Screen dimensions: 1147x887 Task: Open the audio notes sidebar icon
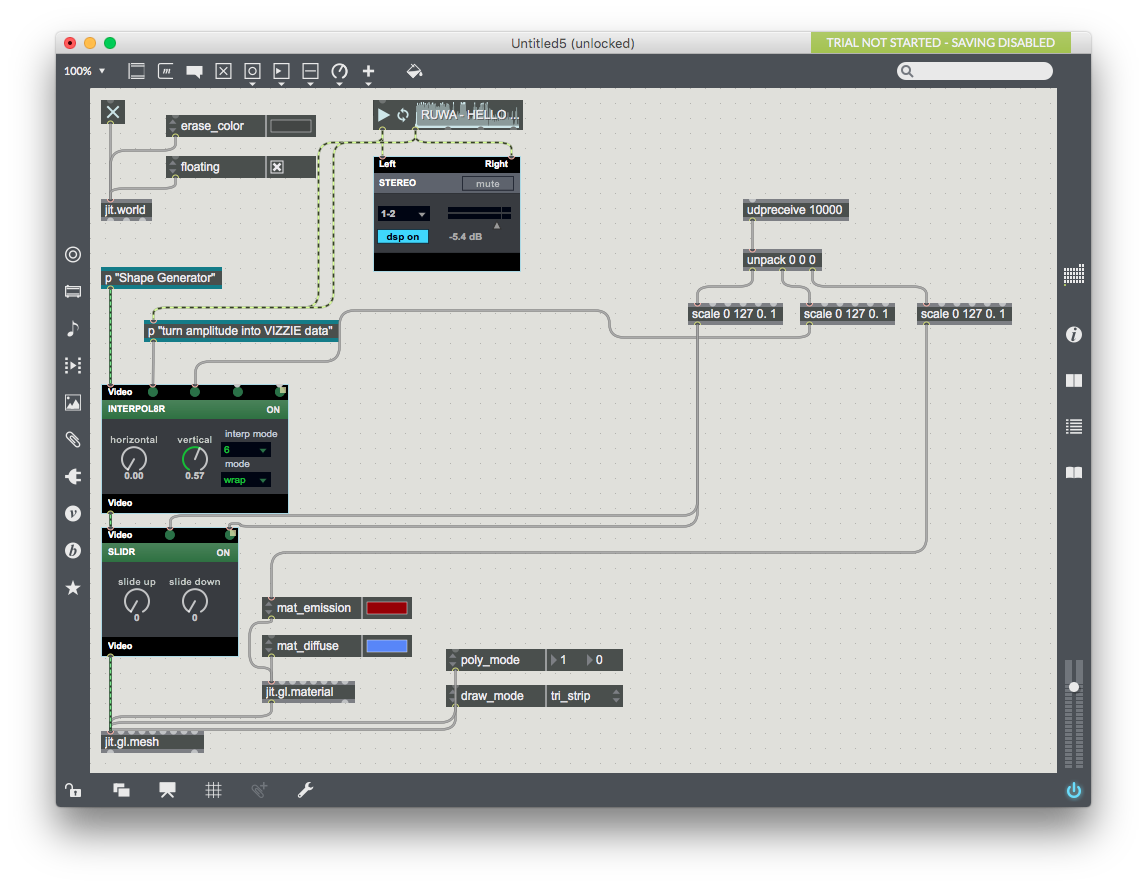pos(73,329)
